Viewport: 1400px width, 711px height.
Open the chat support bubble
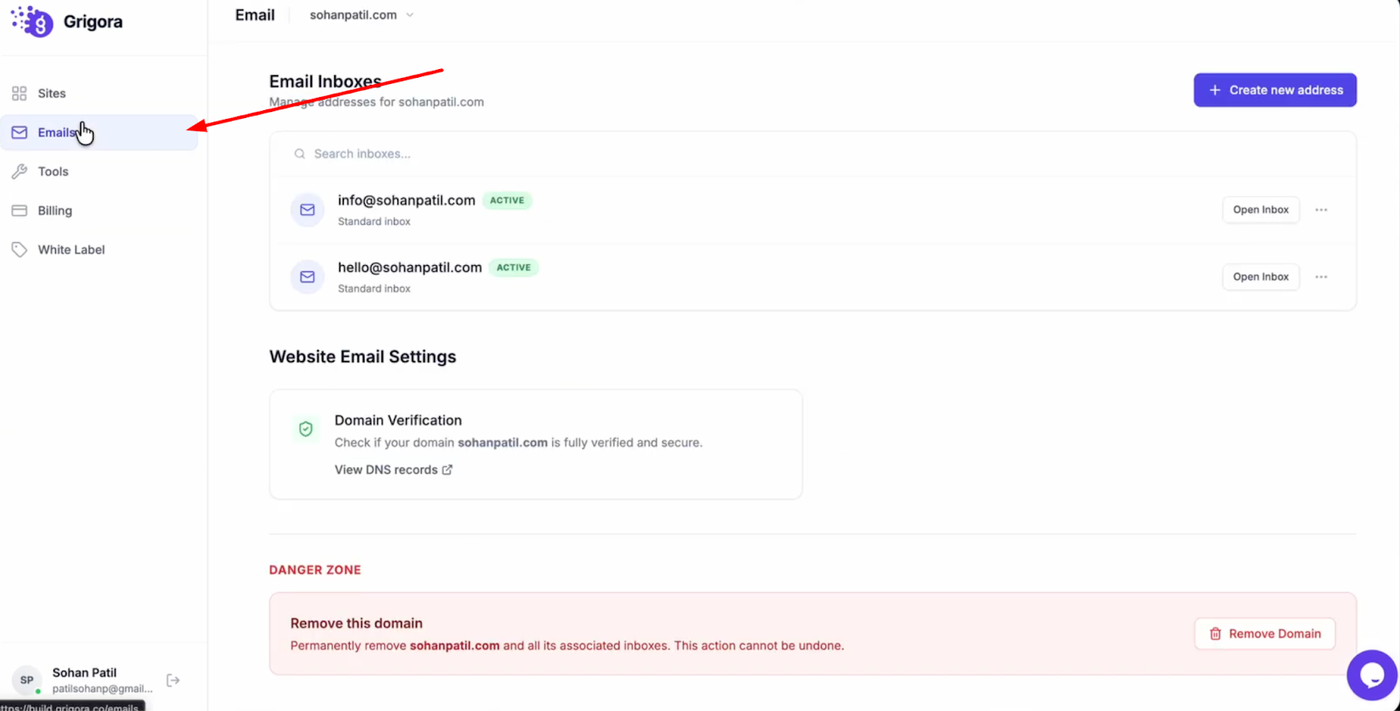click(1371, 676)
